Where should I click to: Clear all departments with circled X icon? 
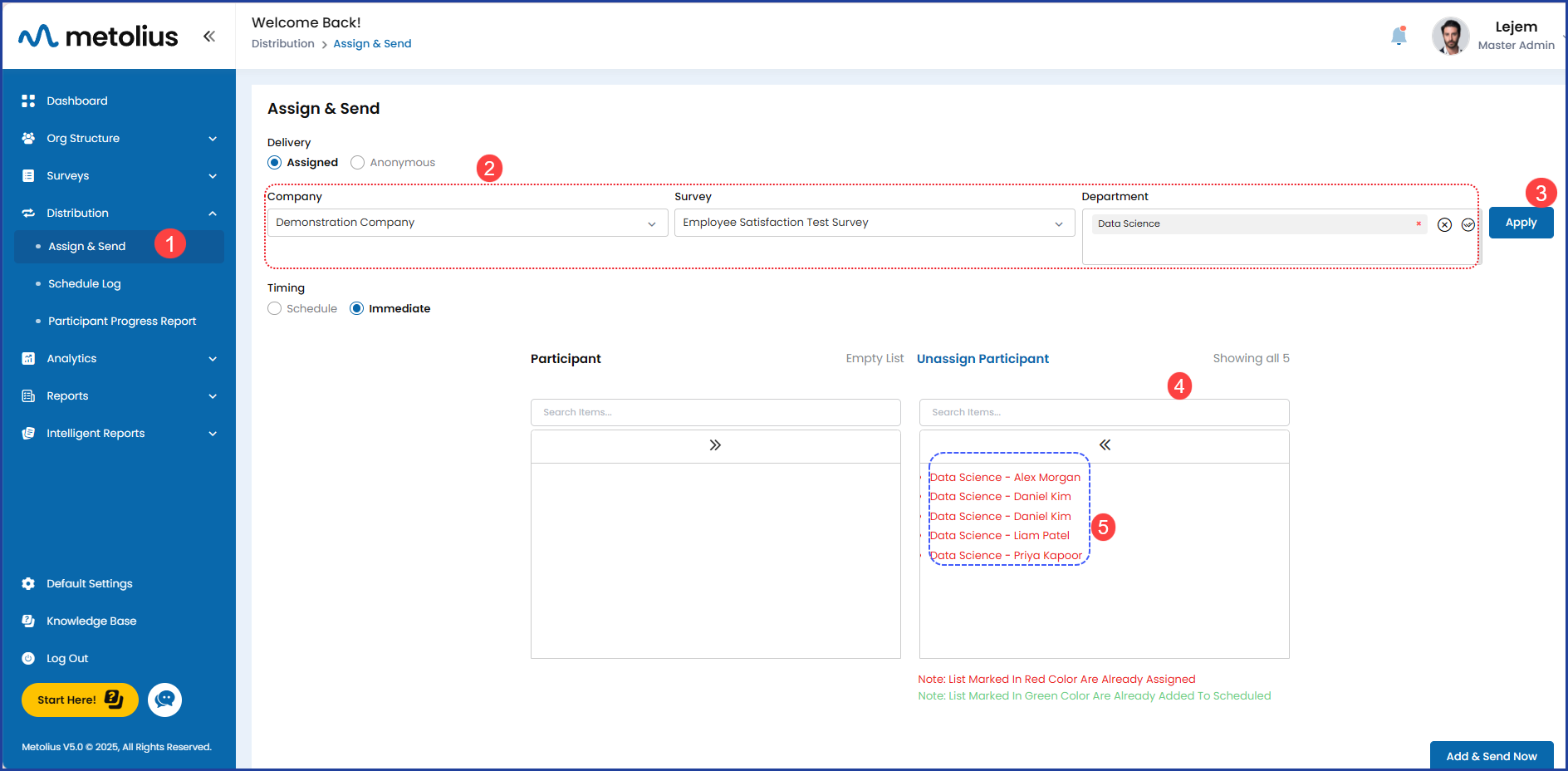1444,224
